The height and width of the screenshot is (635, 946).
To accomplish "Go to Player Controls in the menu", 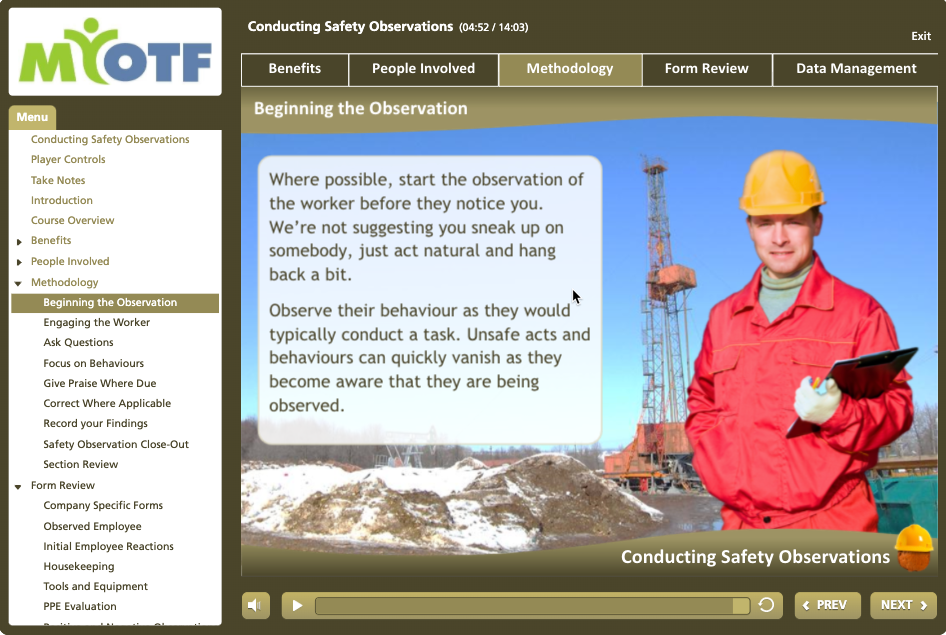I will coord(68,160).
